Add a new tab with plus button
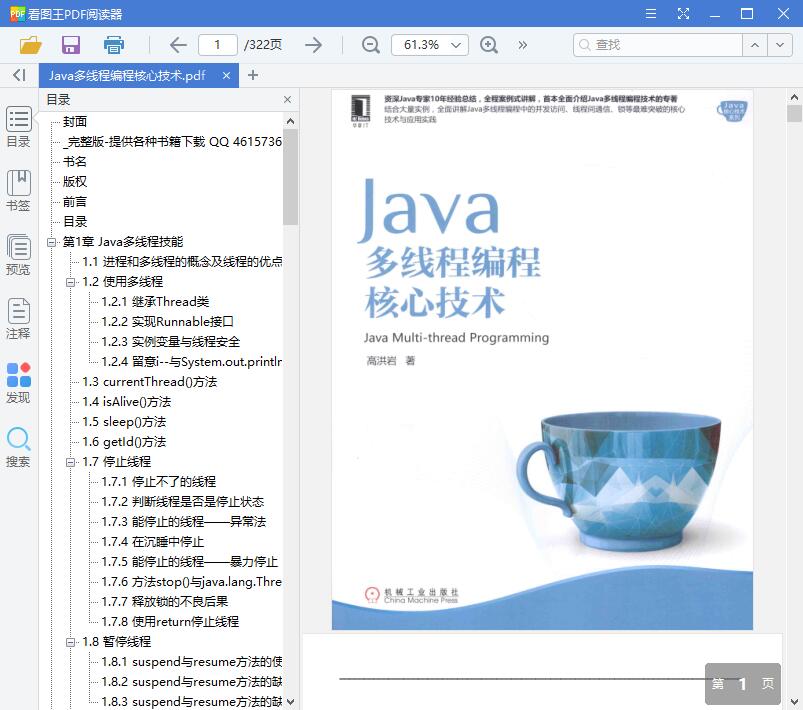Image resolution: width=803 pixels, height=710 pixels. 252,75
